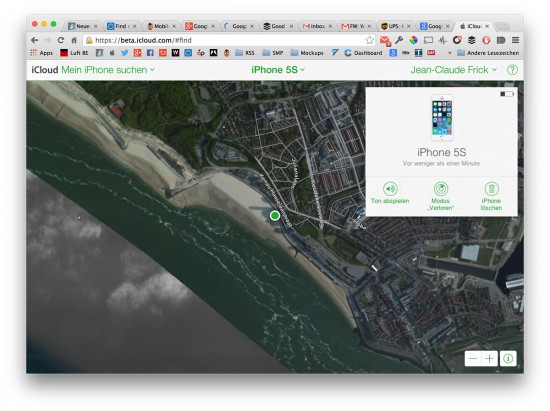The height and width of the screenshot is (411, 550).
Task: Open the Apple logo bookmark
Action: click(x=112, y=53)
